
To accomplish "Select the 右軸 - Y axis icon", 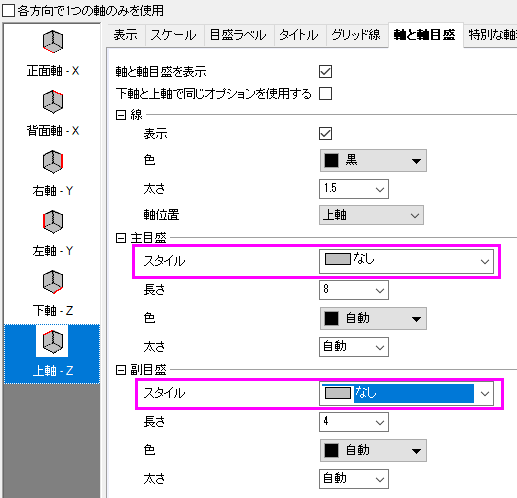I will (x=53, y=162).
